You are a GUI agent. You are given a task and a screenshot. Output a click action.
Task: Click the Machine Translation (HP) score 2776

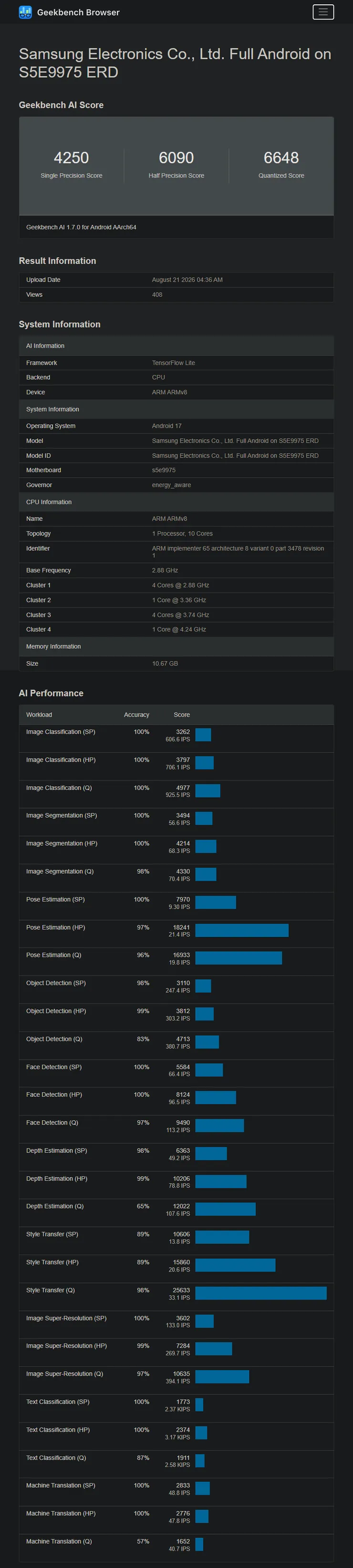click(183, 1513)
